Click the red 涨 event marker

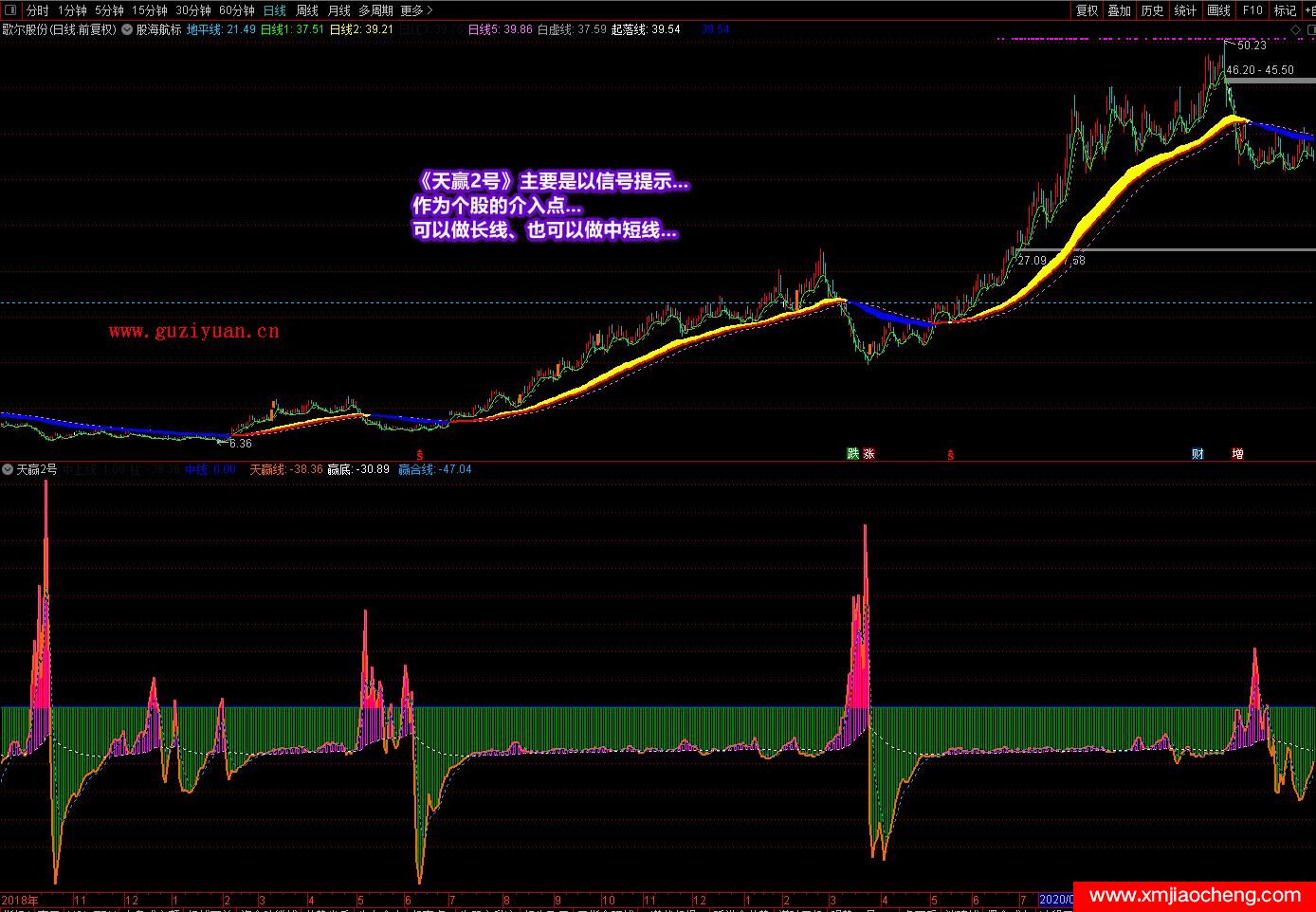click(868, 454)
